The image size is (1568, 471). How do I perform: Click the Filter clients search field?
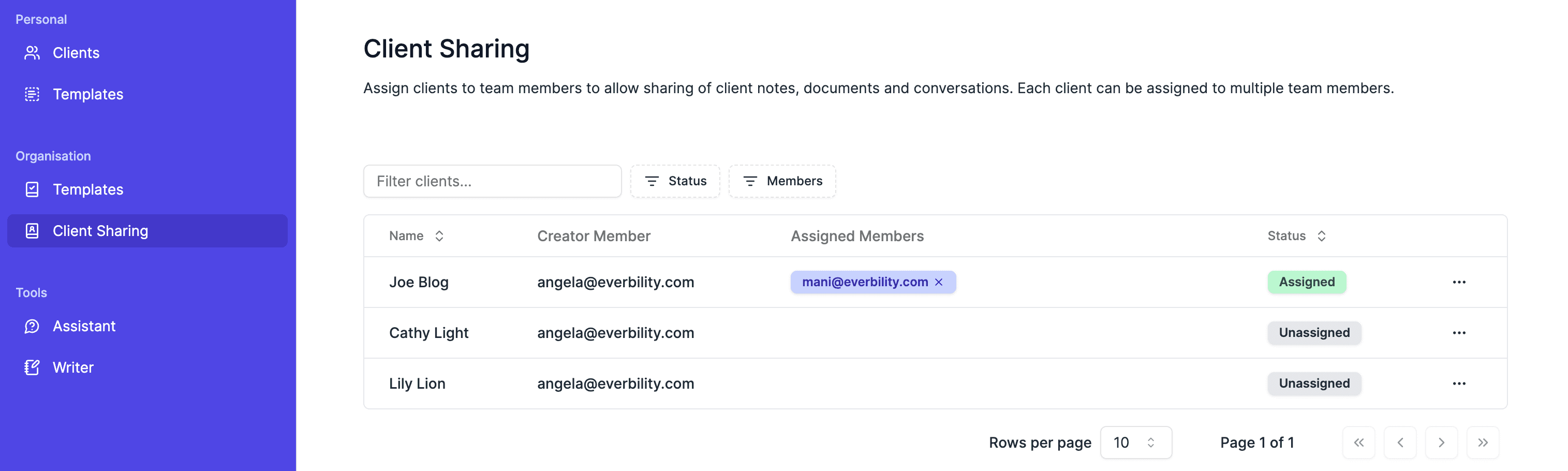492,181
